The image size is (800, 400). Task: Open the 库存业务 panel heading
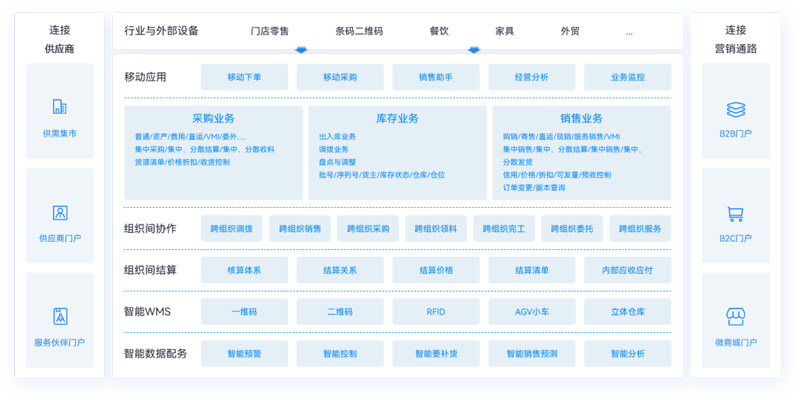coord(397,118)
